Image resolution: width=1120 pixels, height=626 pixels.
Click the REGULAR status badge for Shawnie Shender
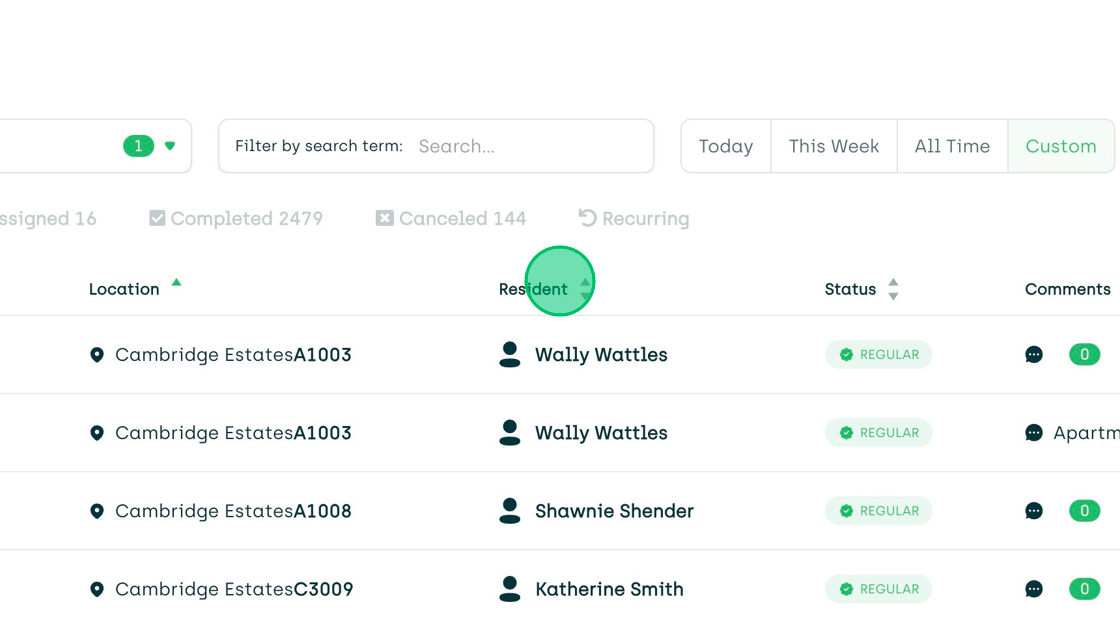point(878,511)
